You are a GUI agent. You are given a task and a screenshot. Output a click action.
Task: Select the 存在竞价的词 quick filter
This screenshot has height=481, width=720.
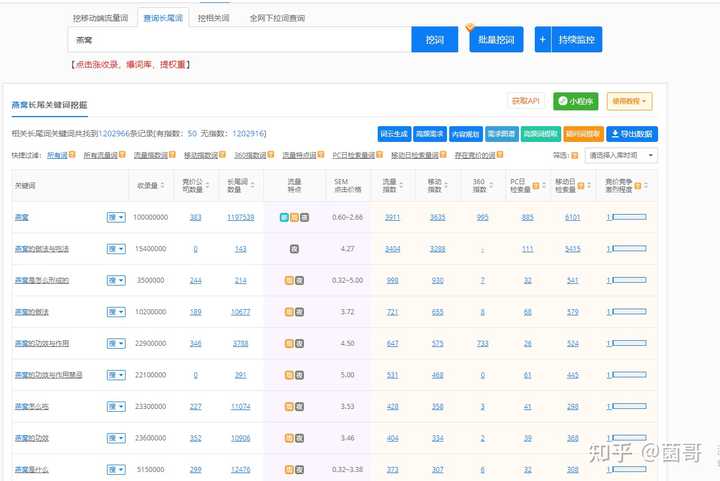(475, 156)
